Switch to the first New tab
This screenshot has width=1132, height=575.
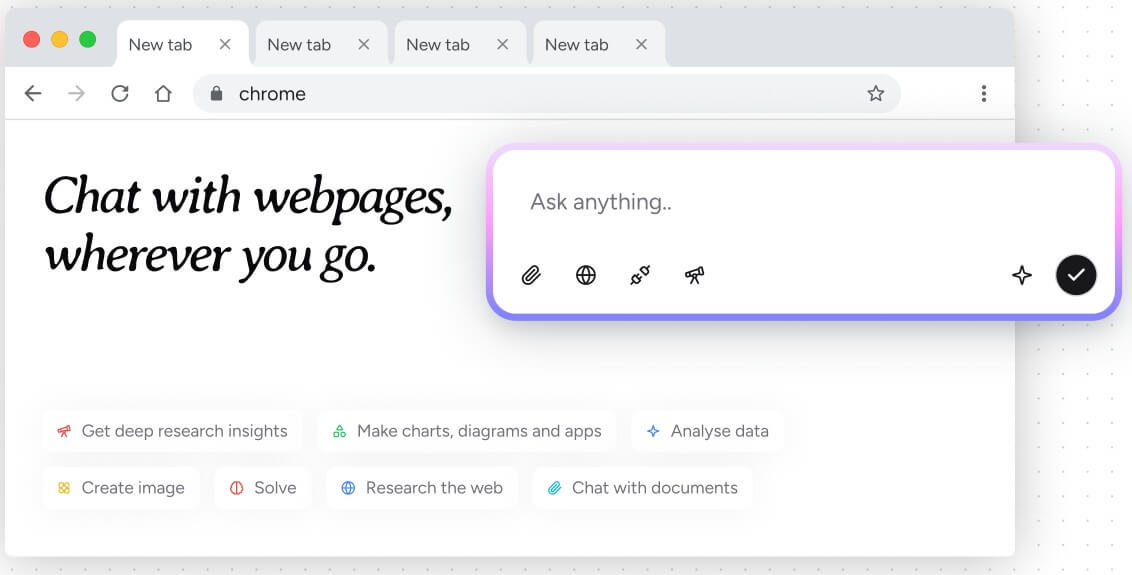182,44
